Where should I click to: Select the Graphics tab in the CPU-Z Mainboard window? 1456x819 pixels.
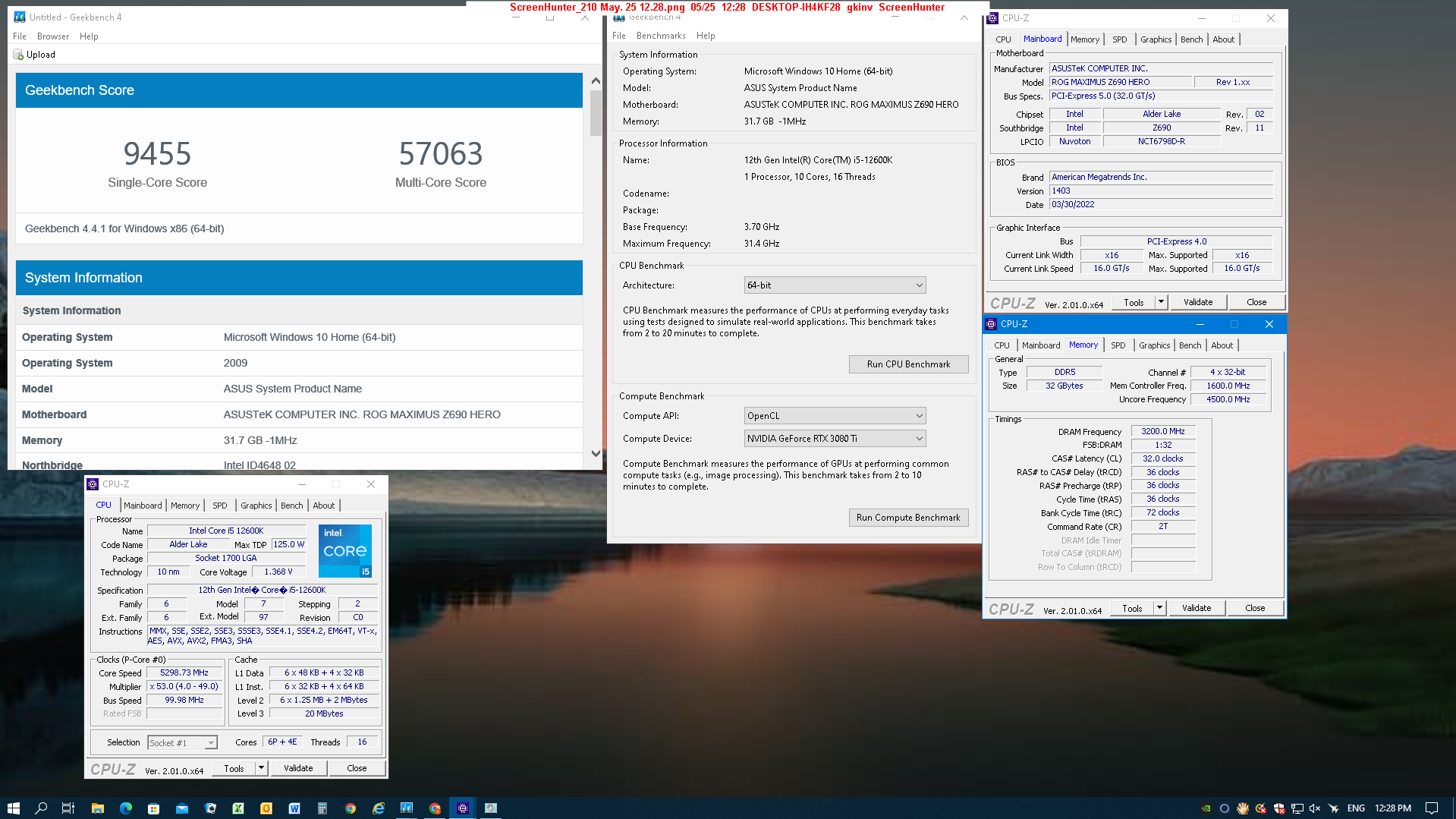(x=1156, y=39)
